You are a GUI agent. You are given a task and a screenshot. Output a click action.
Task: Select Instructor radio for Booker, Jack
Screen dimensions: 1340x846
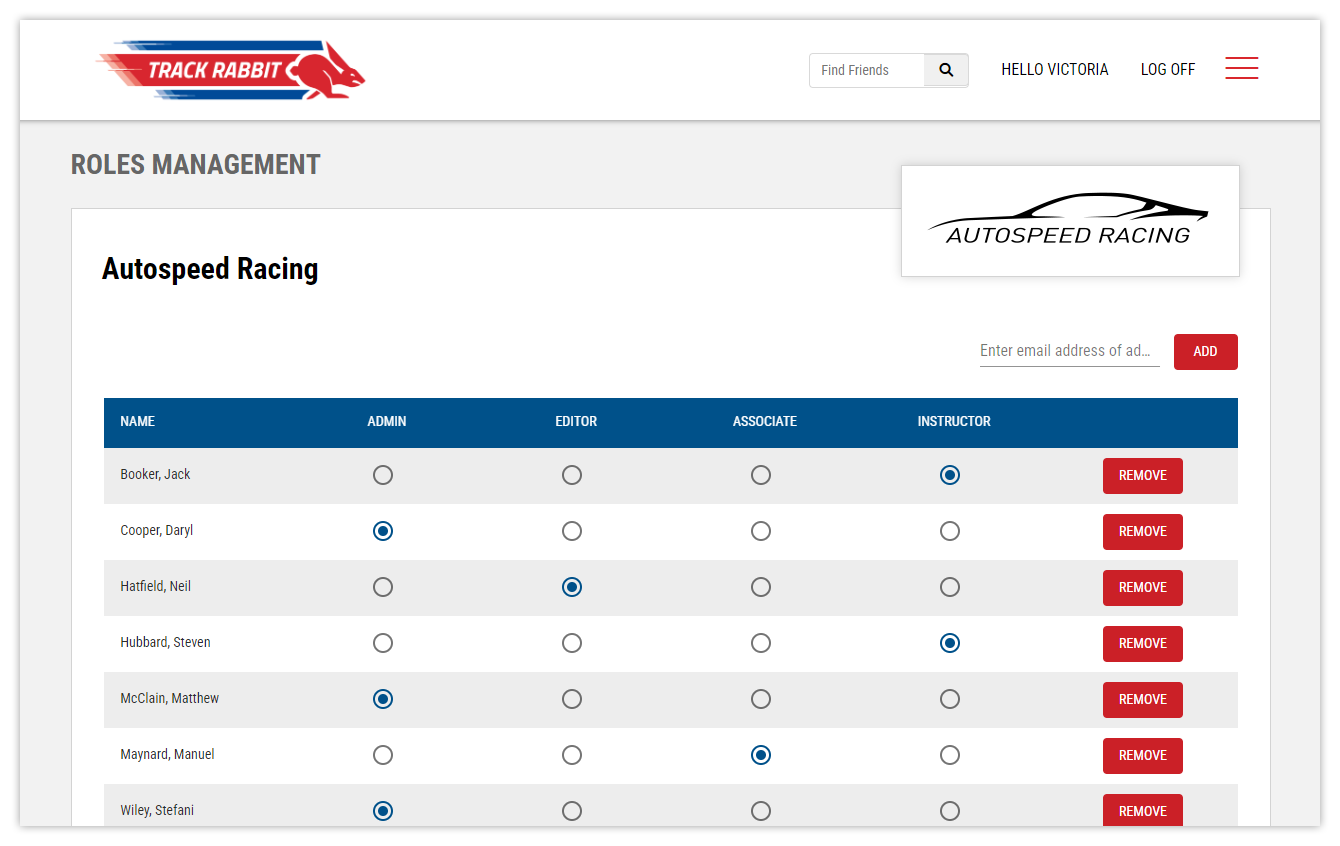point(950,475)
